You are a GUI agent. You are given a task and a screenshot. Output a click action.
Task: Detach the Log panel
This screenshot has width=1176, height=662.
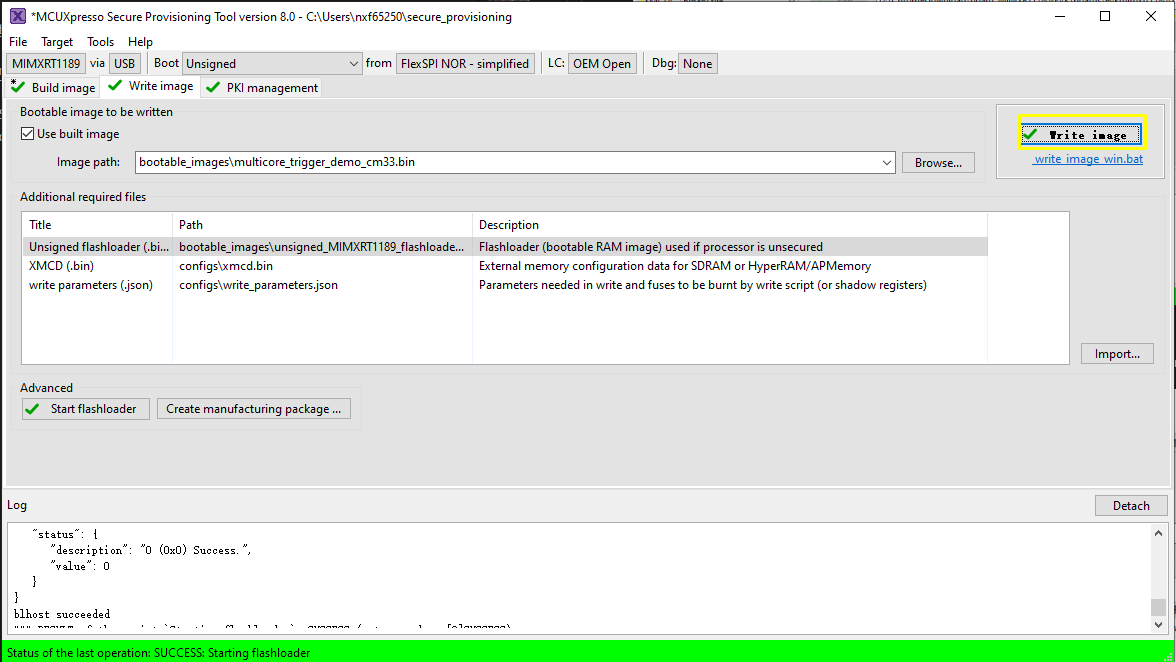1131,505
